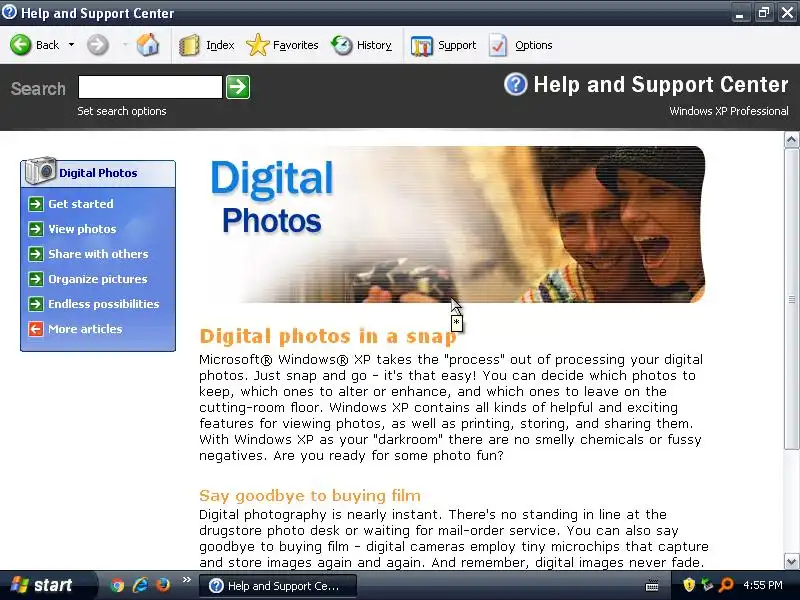
Task: Click green arrow beside Get started
Action: point(36,204)
